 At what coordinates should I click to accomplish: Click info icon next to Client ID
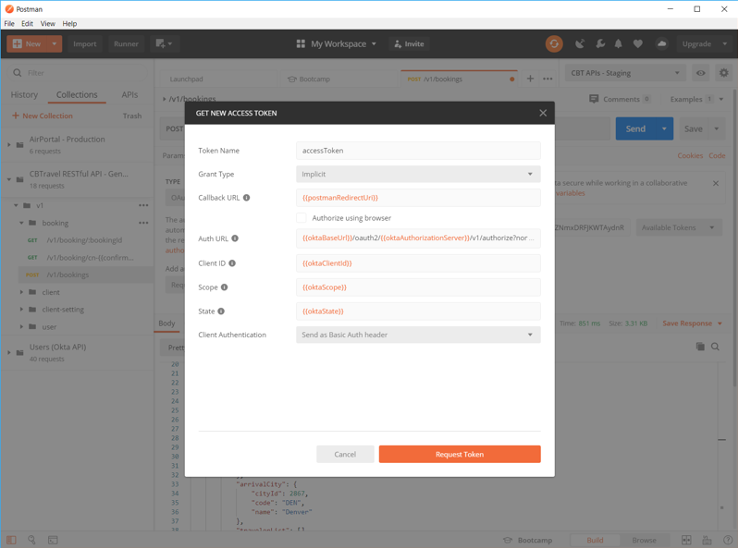pyautogui.click(x=232, y=263)
